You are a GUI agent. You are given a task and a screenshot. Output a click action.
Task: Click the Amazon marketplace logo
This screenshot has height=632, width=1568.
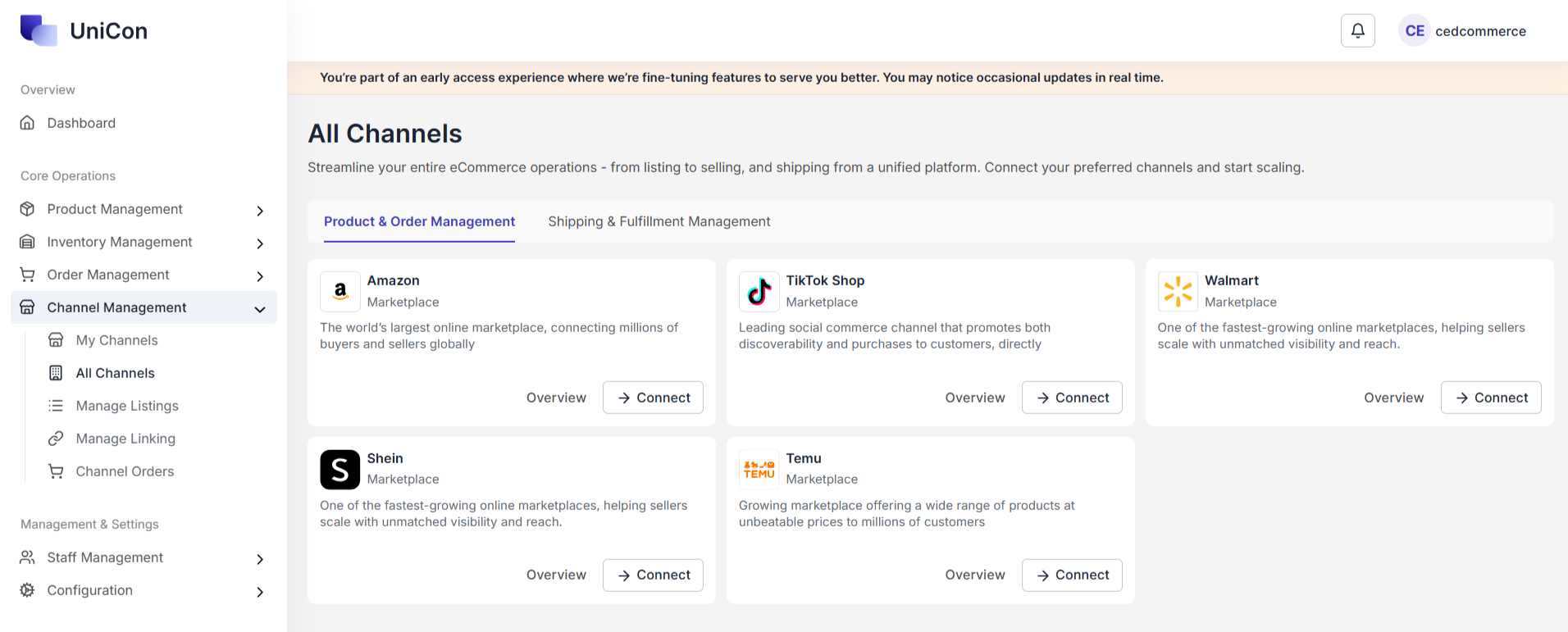click(x=340, y=292)
